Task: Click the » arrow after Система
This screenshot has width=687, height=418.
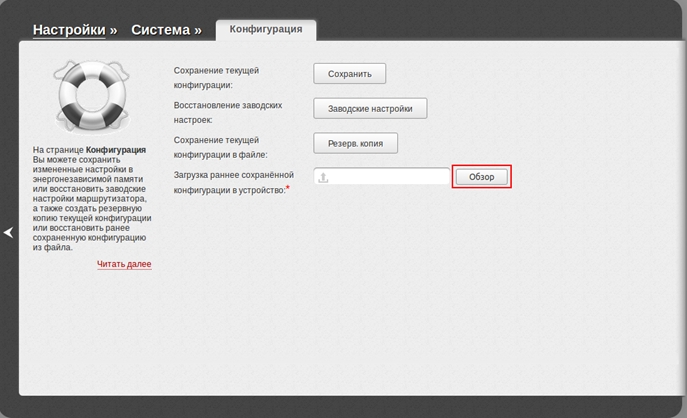Action: tap(198, 30)
